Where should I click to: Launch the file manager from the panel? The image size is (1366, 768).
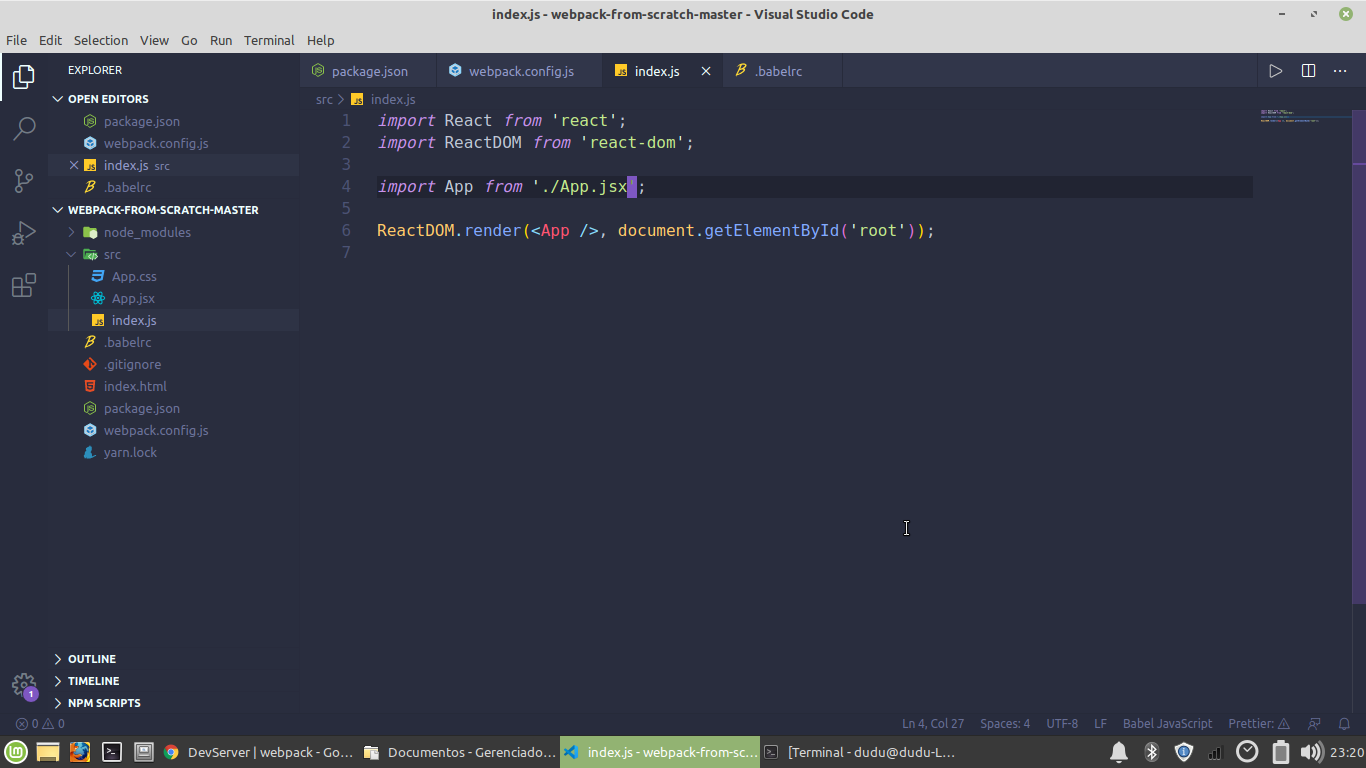click(48, 752)
